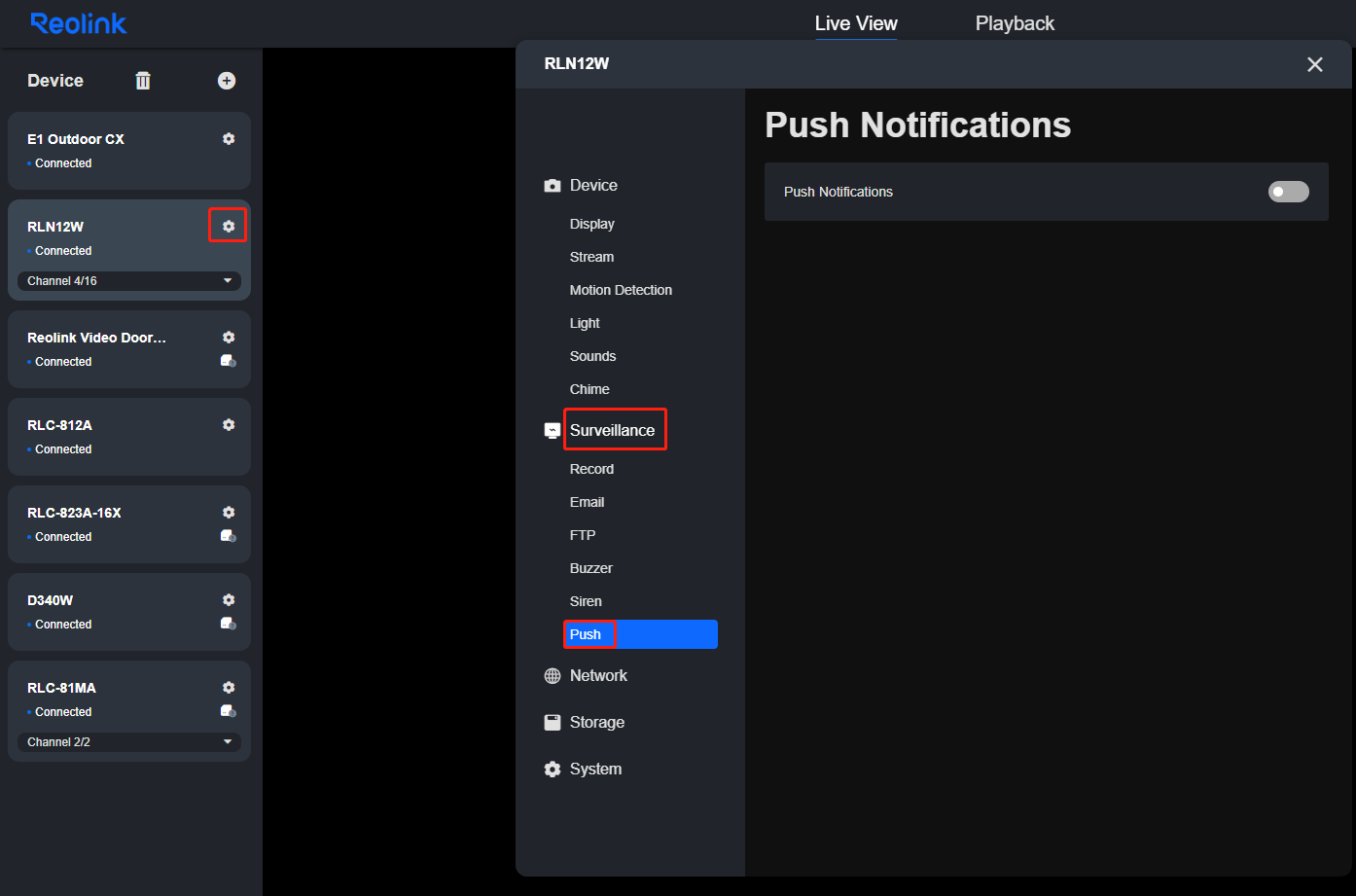This screenshot has height=896, width=1356.
Task: Click Connected status under RLC-812A
Action: 63,449
